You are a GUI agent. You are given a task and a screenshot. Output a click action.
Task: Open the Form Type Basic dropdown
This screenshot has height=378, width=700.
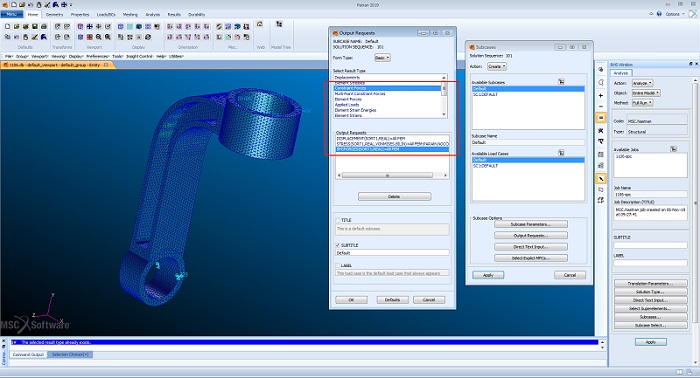tap(382, 58)
